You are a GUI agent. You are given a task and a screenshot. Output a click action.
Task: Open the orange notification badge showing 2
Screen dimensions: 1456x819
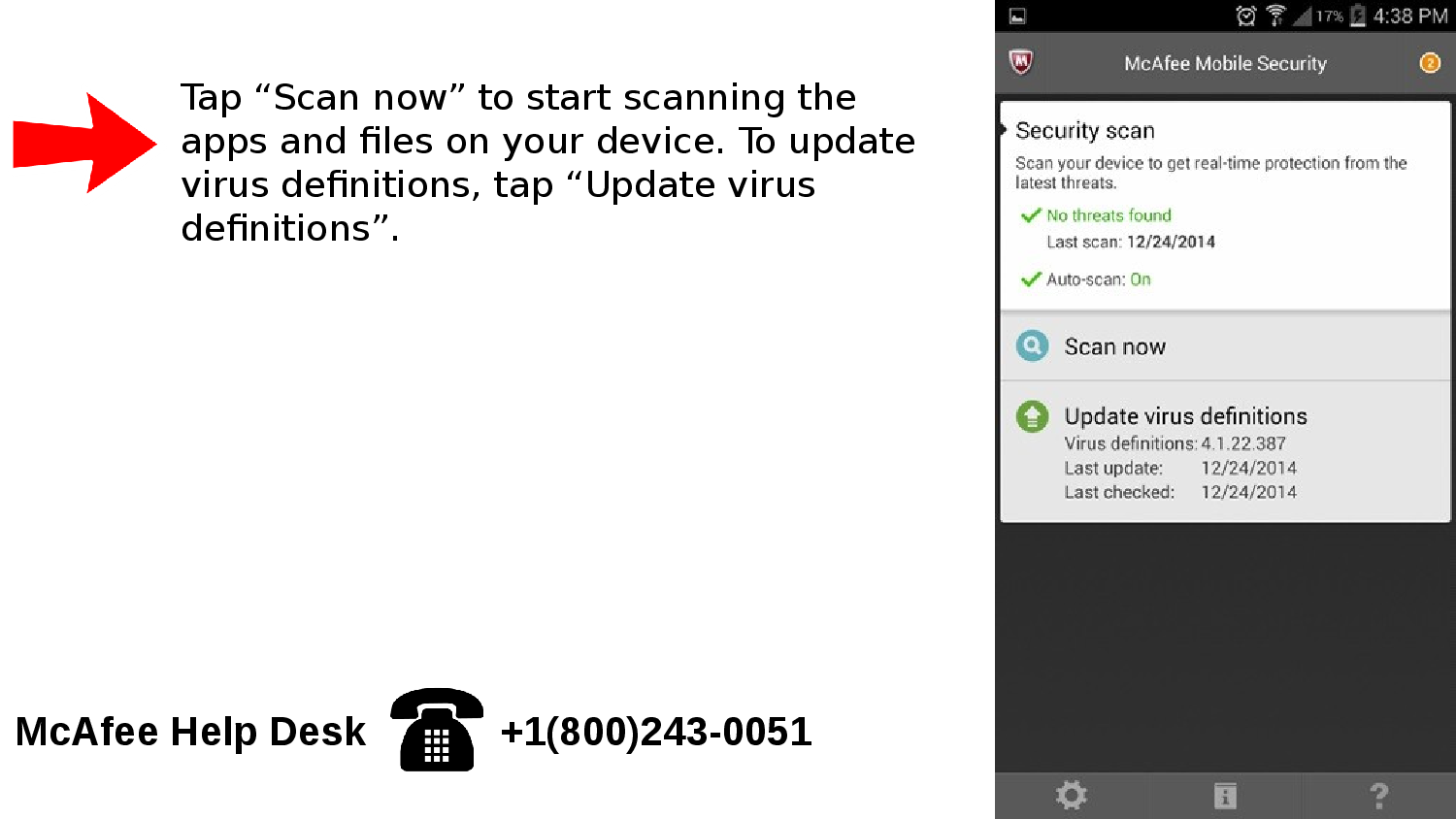[x=1430, y=63]
